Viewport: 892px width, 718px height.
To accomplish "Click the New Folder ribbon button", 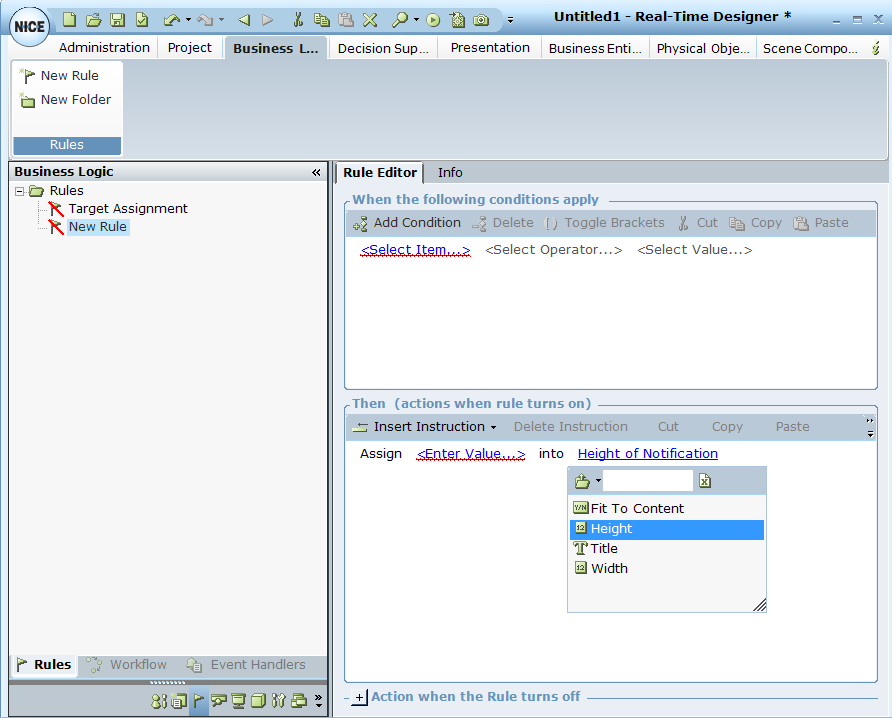I will [66, 100].
